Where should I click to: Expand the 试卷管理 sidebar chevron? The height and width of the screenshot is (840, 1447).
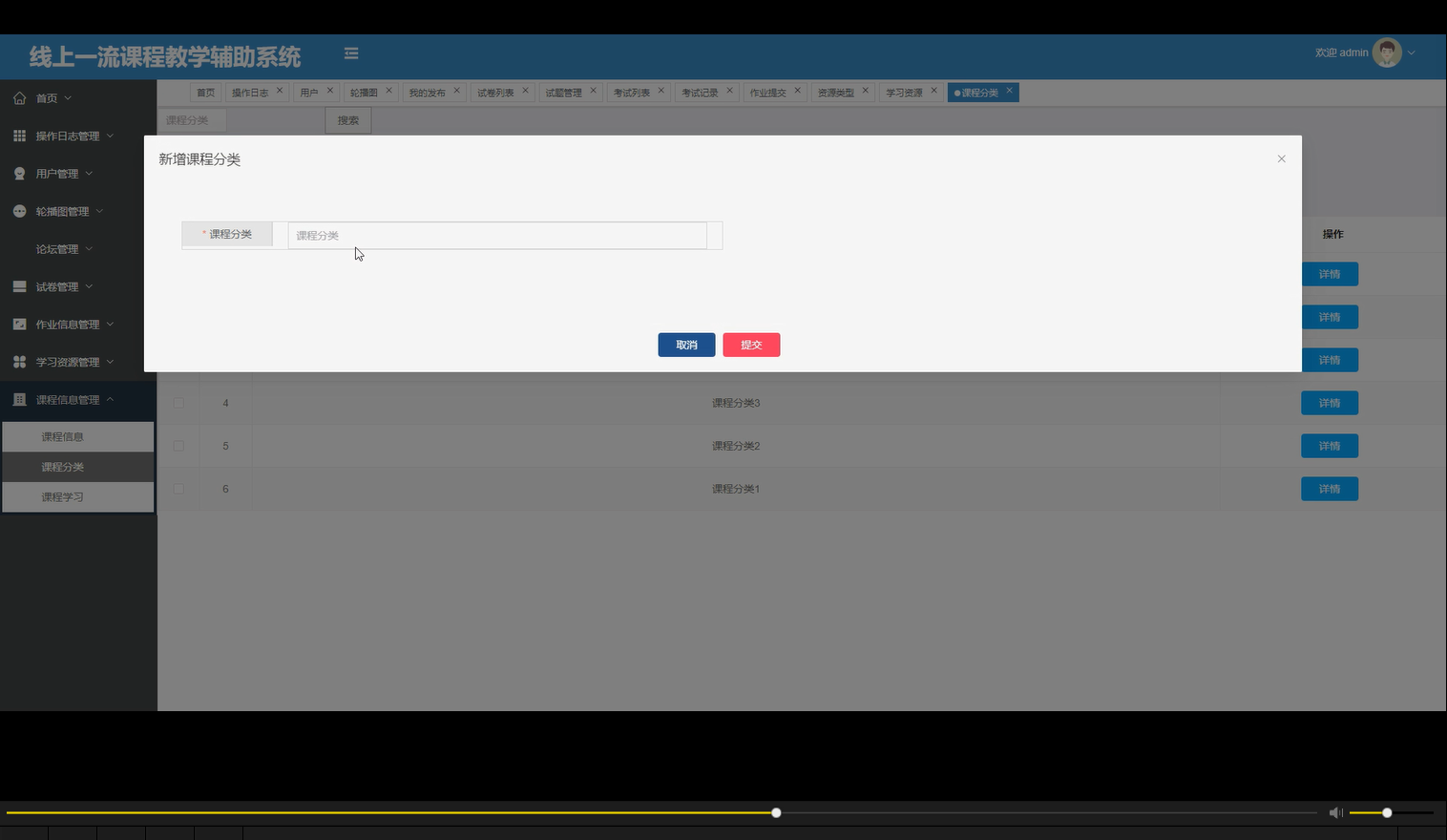point(89,286)
